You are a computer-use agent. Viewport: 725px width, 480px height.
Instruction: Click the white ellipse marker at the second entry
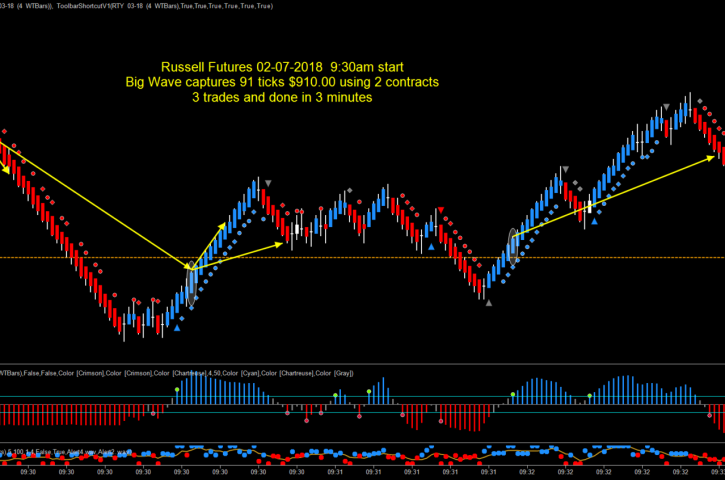coord(514,246)
